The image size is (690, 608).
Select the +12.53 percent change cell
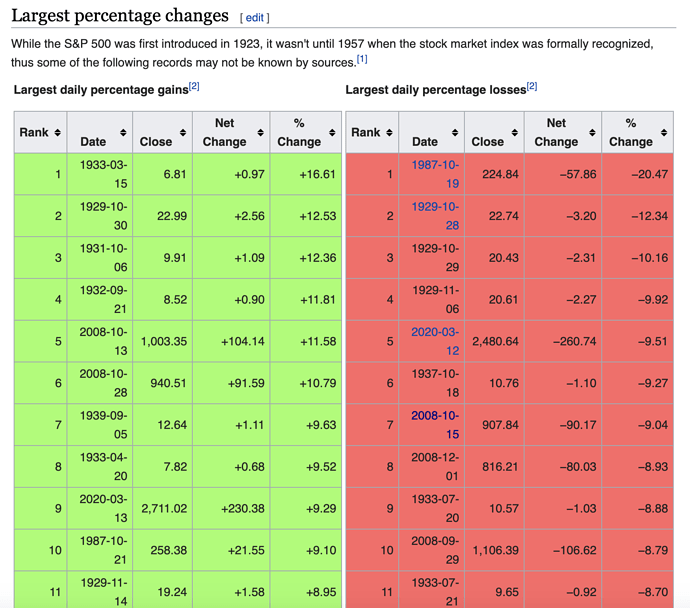pos(306,216)
